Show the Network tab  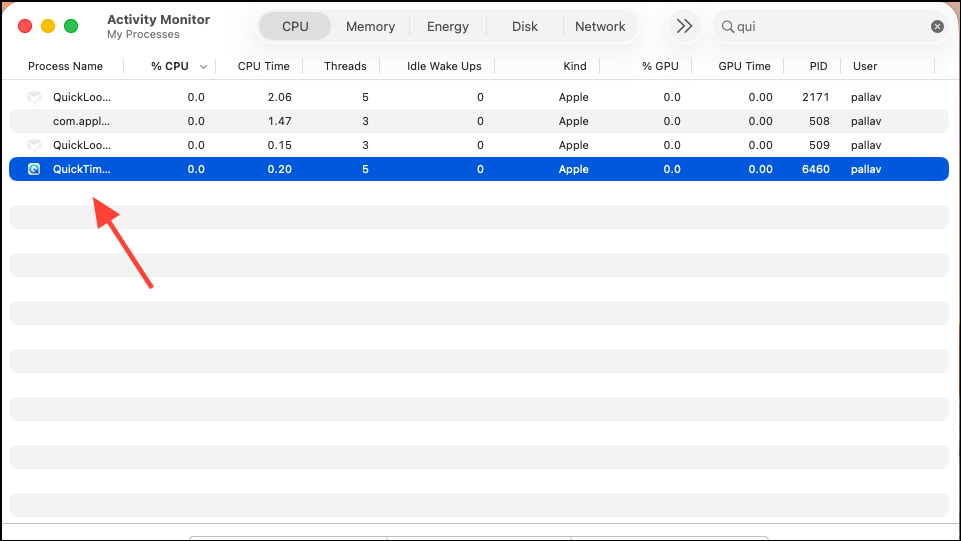[600, 27]
